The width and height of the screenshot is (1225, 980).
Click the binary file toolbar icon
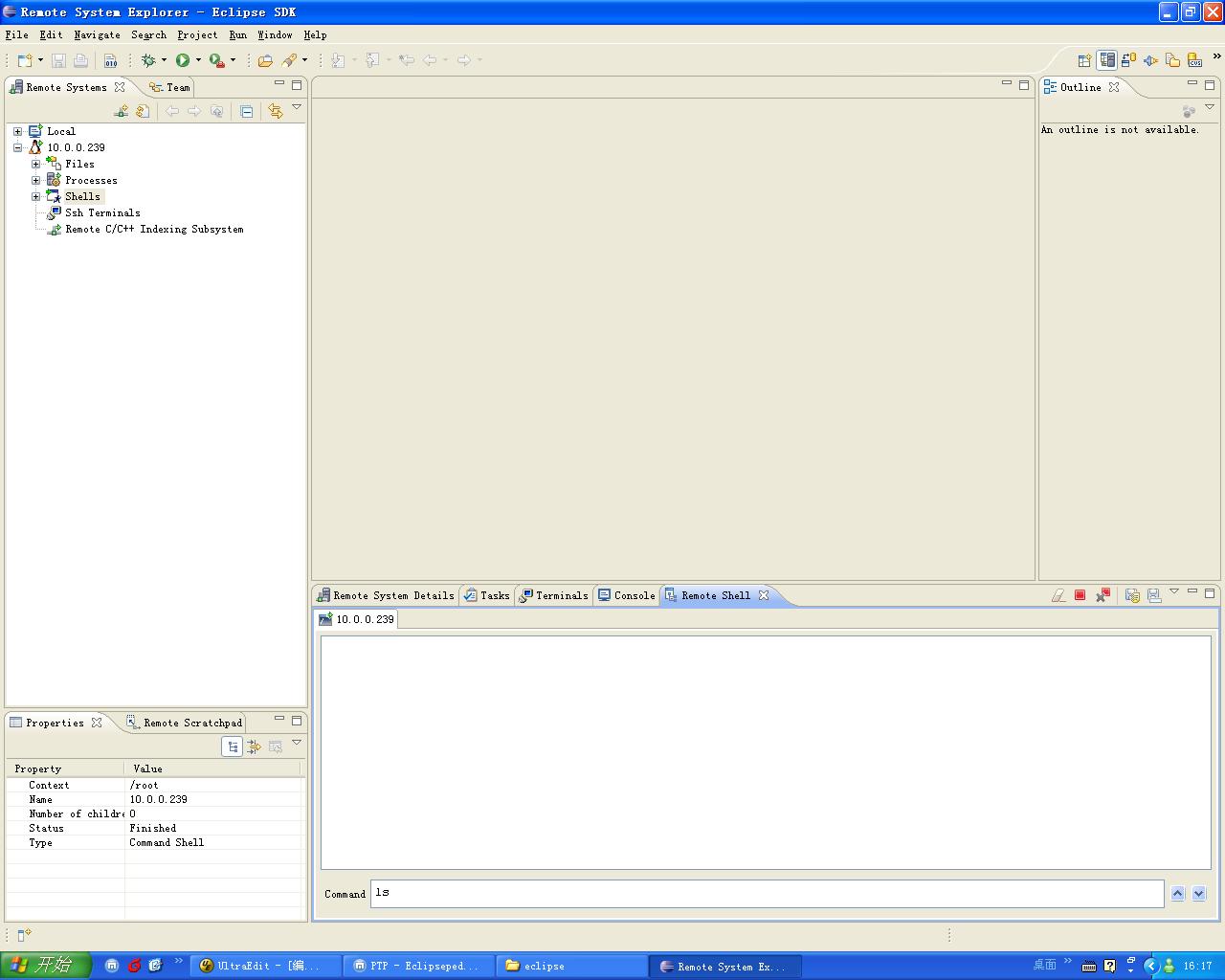tap(111, 60)
